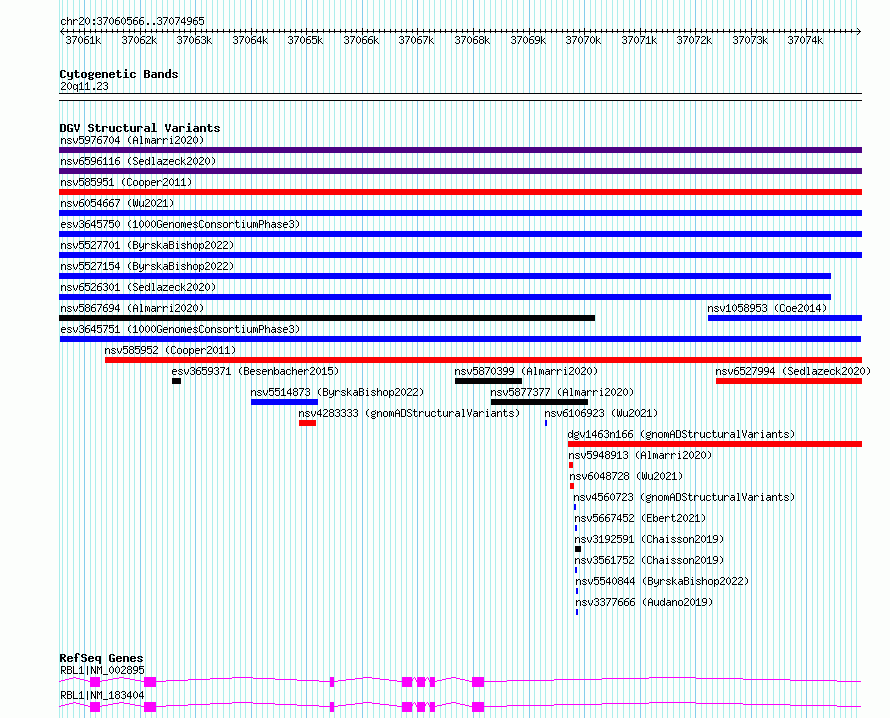Click the RefSeq Genes track title
This screenshot has height=718, width=890.
[x=101, y=658]
